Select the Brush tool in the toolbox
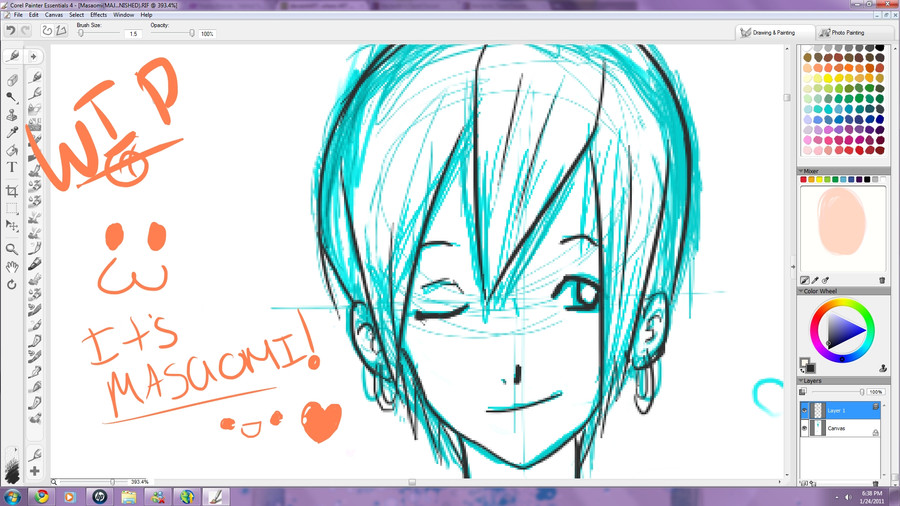Viewport: 900px width, 506px height. 12,56
